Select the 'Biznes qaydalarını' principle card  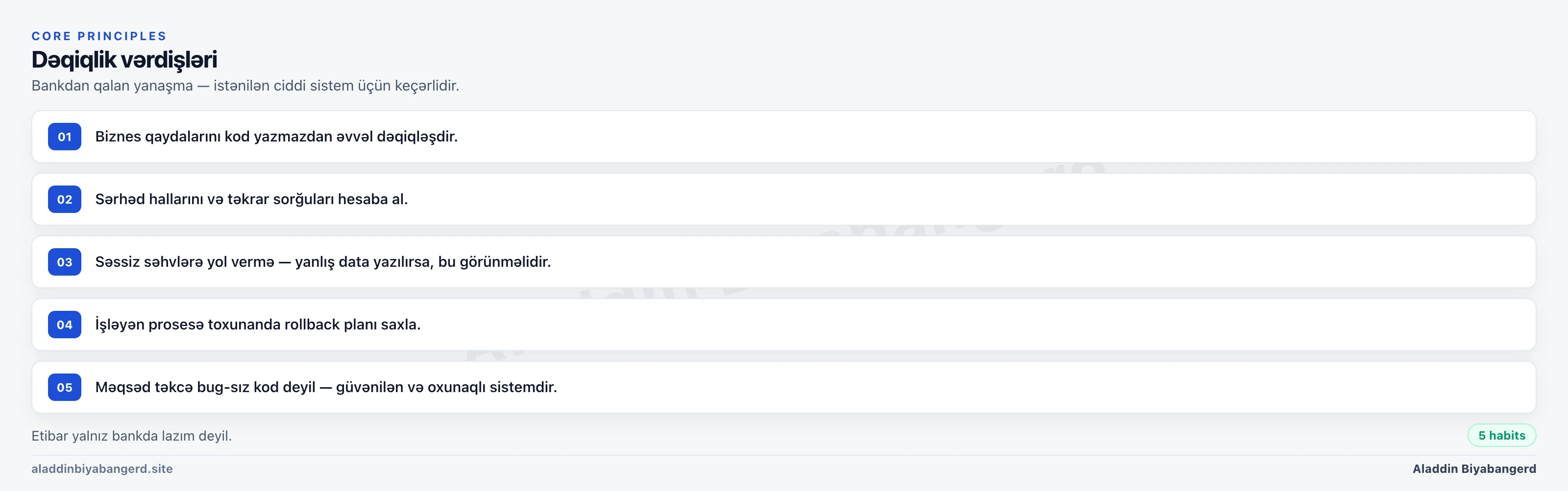click(x=784, y=136)
